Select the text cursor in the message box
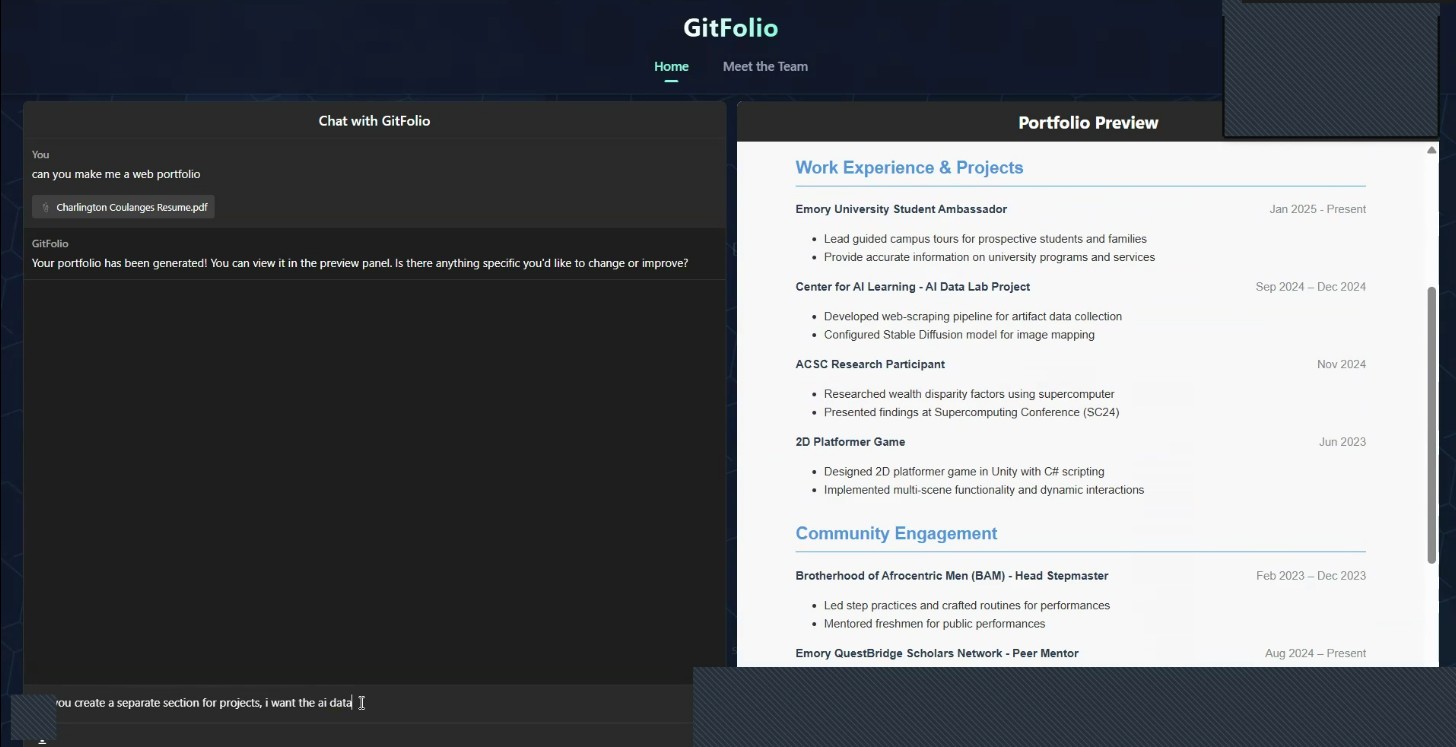1456x747 pixels. pos(361,703)
